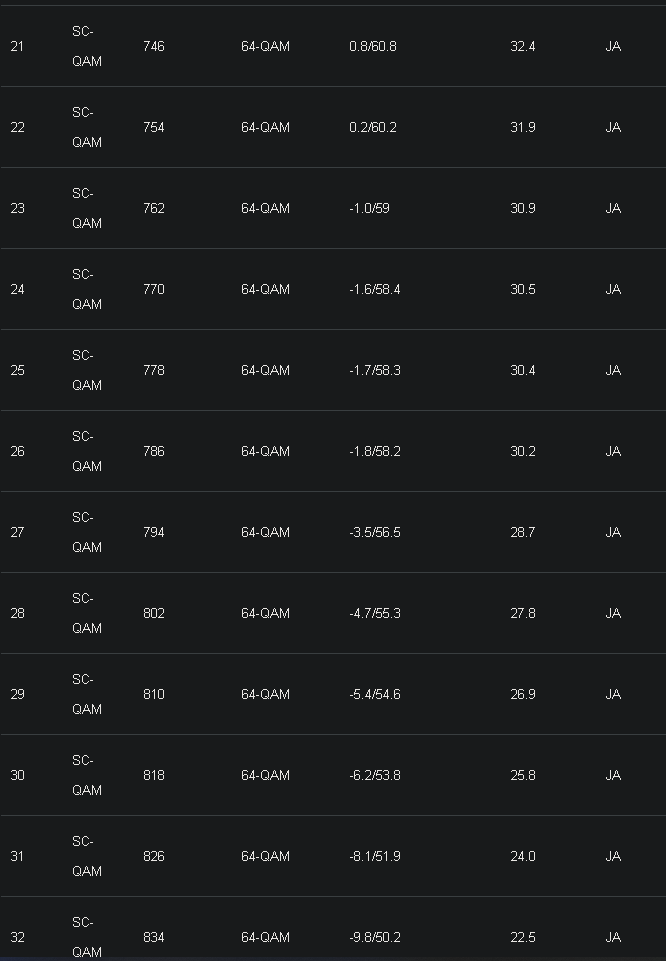
Task: Select the -1.0/59 power level cell
Action: [369, 209]
